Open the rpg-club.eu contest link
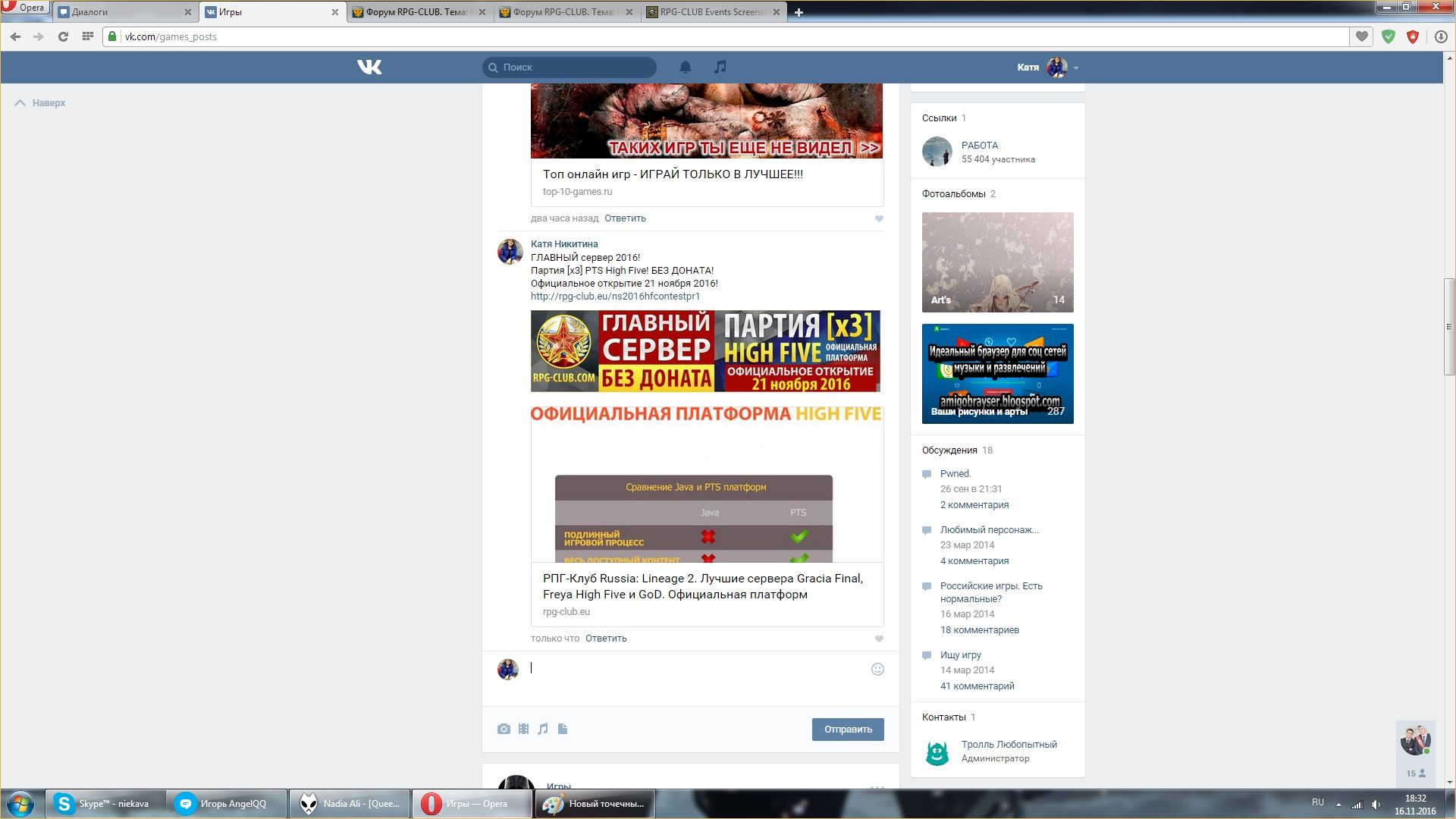The width and height of the screenshot is (1456, 819). point(615,297)
